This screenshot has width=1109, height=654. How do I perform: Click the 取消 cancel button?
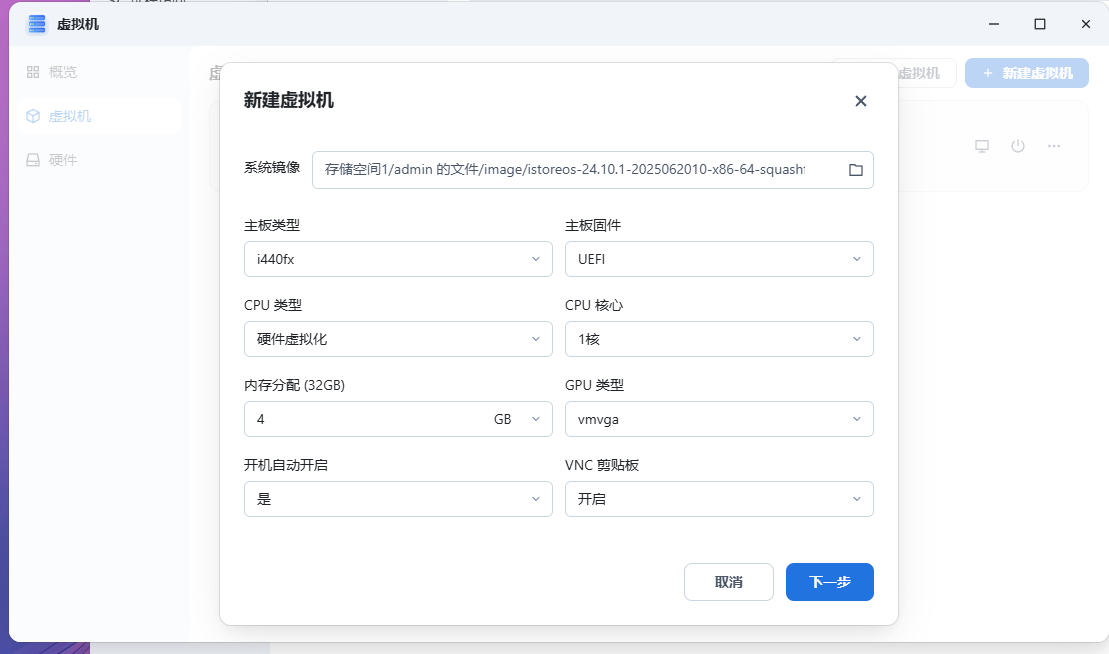click(x=729, y=582)
